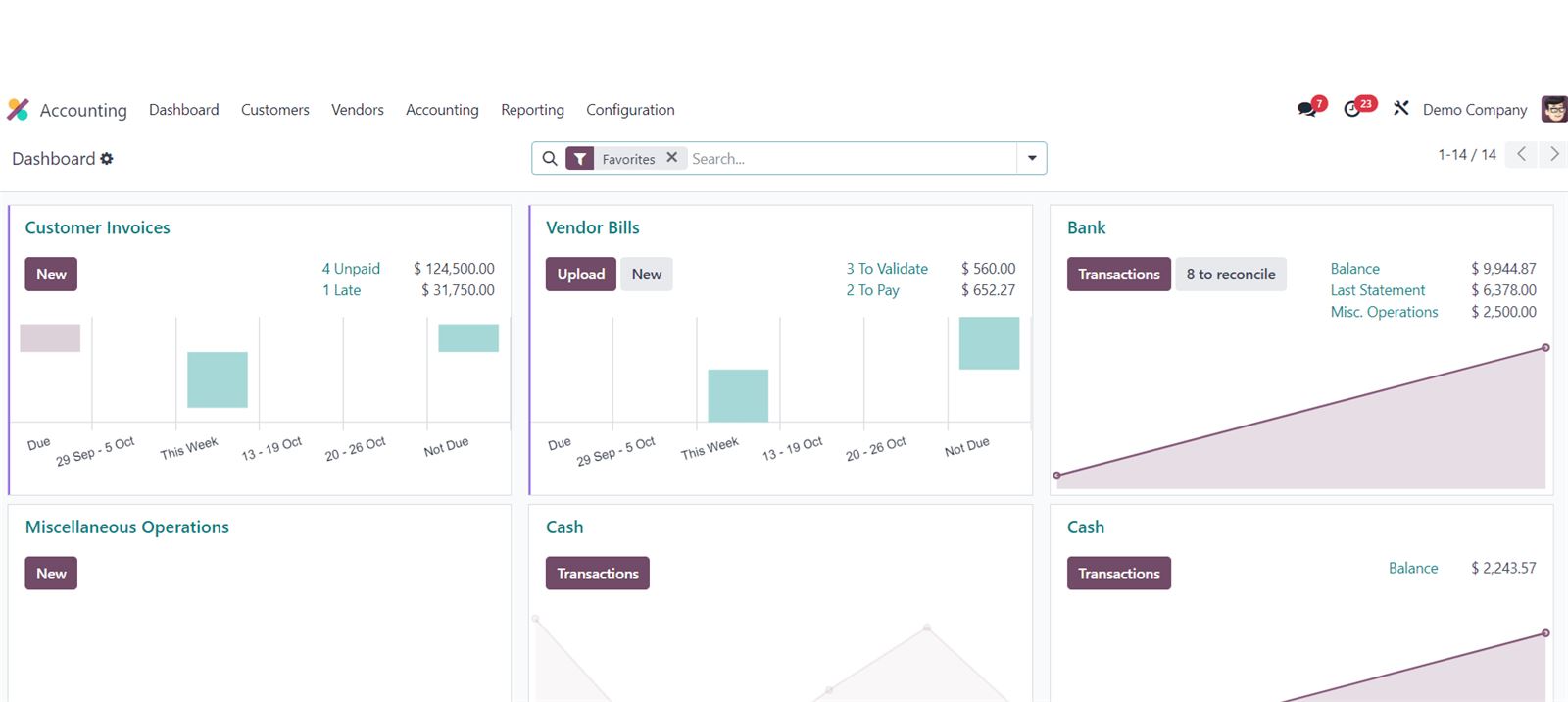The height and width of the screenshot is (702, 1568).
Task: Click the 8 to reconcile button
Action: click(1231, 275)
